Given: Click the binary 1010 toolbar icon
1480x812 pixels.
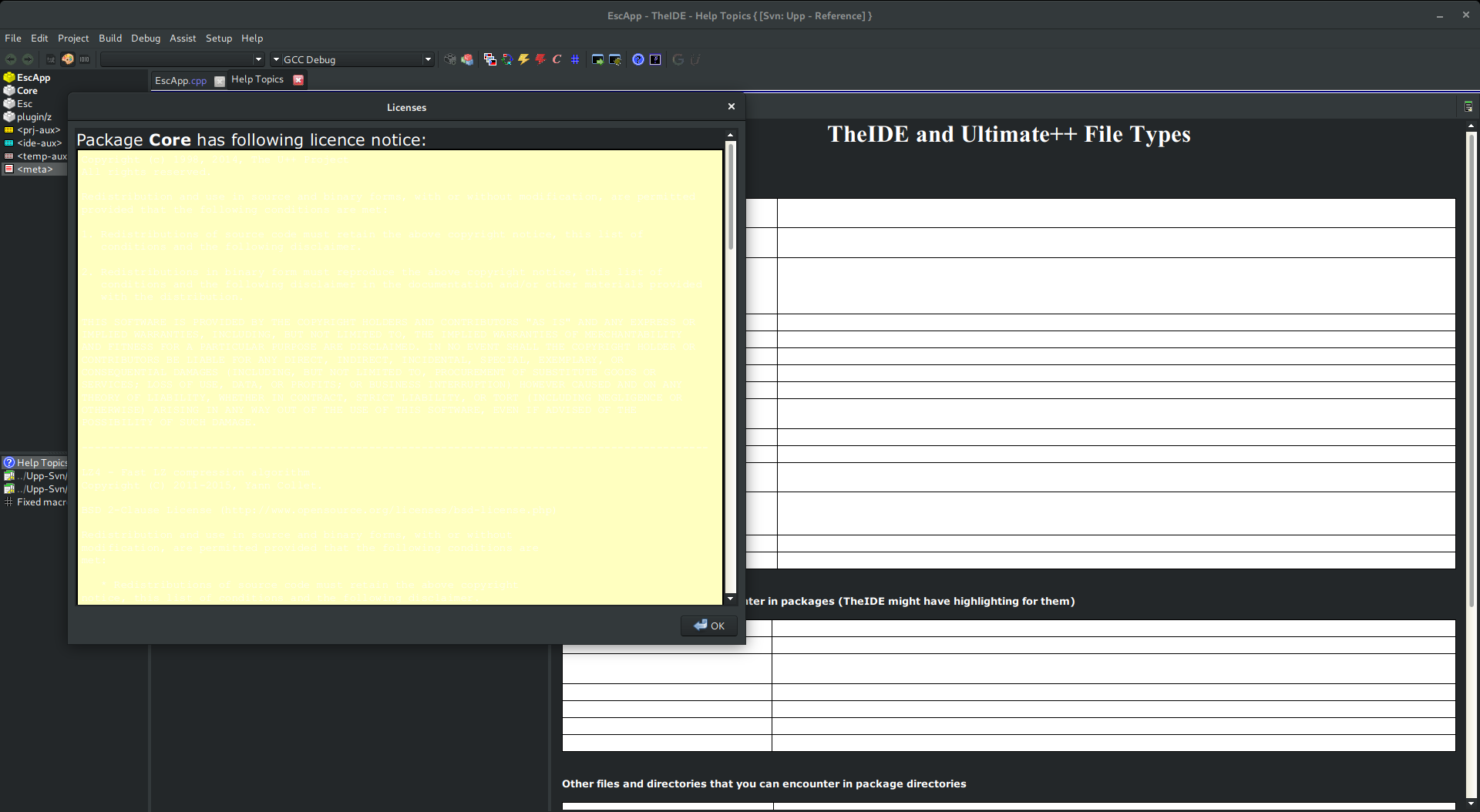Looking at the screenshot, I should pyautogui.click(x=85, y=59).
